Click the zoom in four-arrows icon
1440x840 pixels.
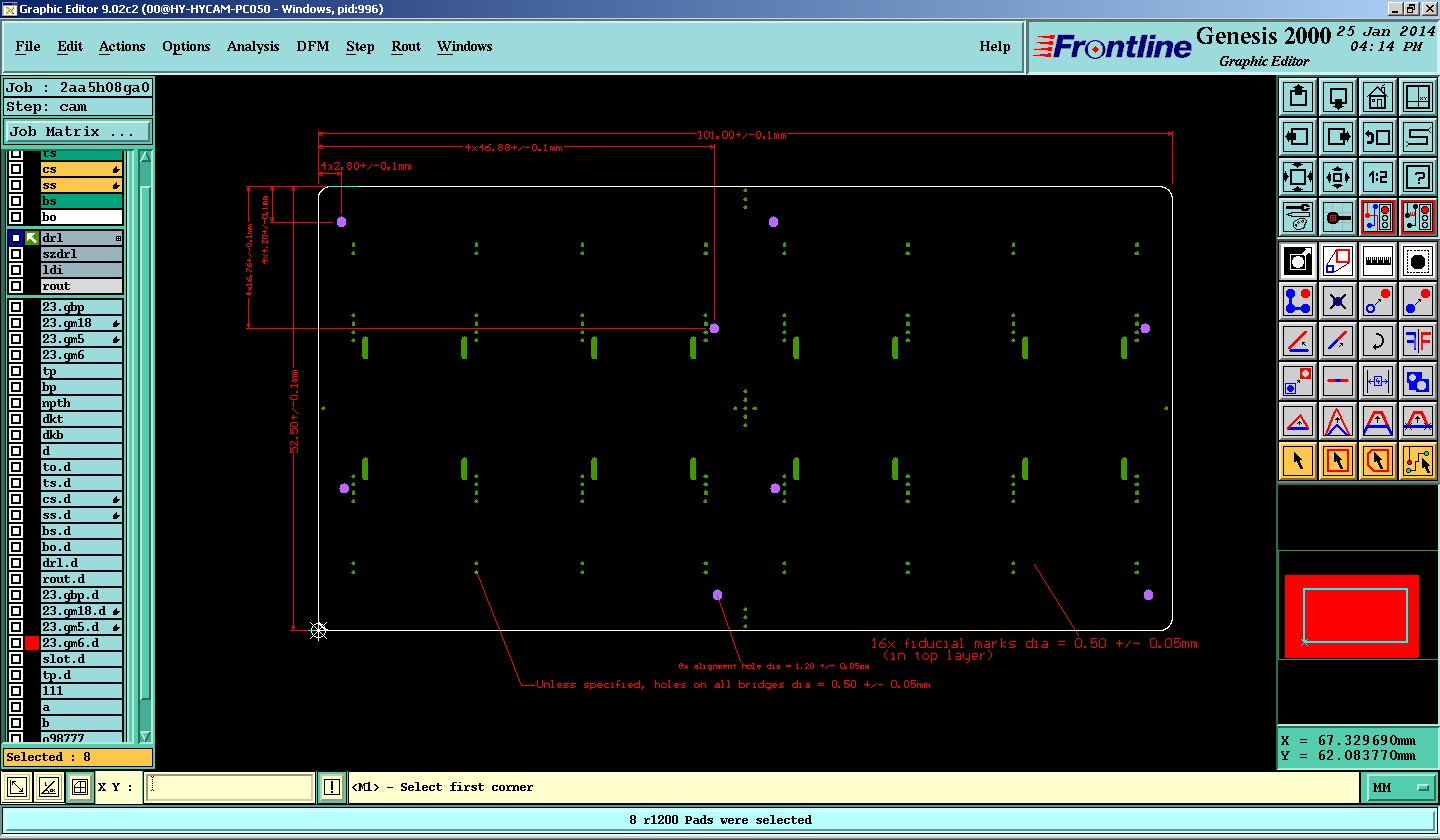pos(1298,177)
